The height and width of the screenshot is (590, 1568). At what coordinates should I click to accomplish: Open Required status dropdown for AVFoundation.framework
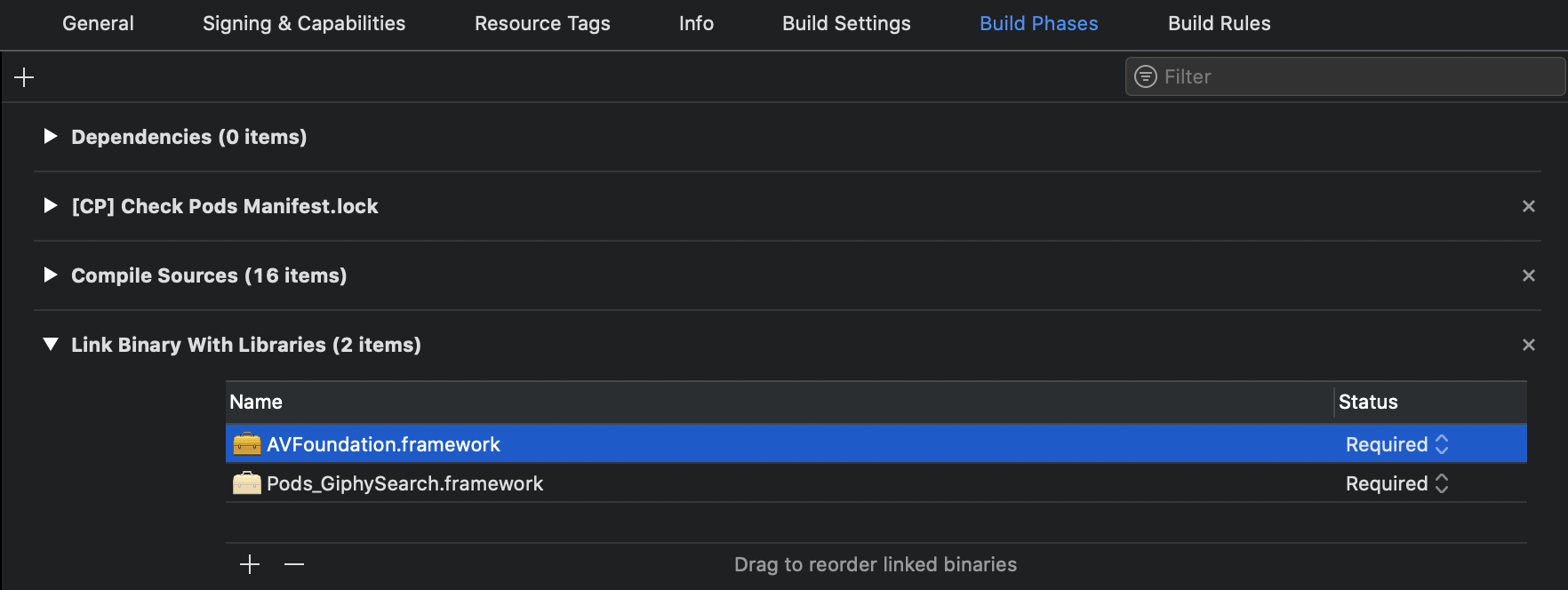pyautogui.click(x=1397, y=444)
